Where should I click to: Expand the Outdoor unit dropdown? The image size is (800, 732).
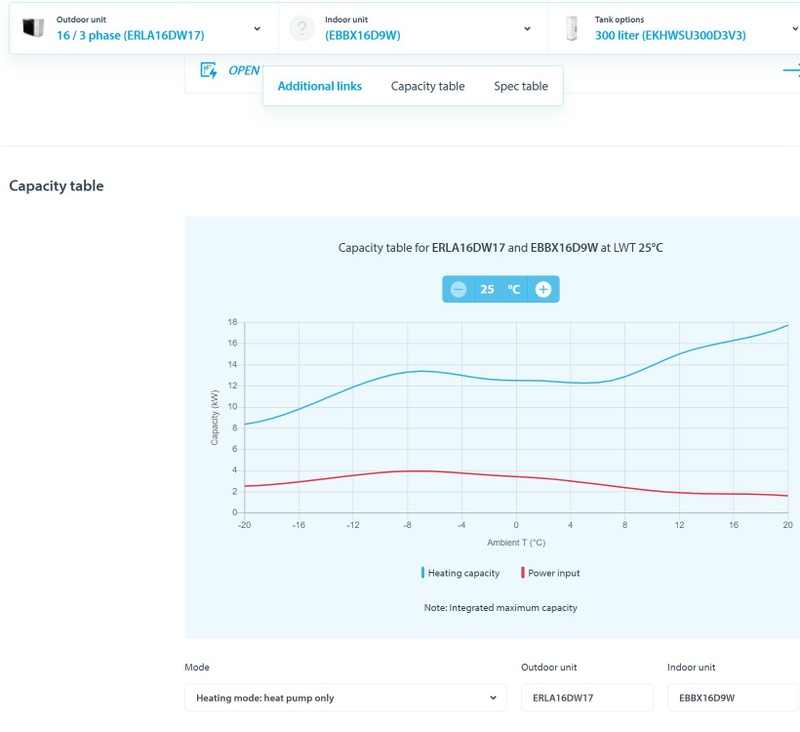[x=257, y=29]
